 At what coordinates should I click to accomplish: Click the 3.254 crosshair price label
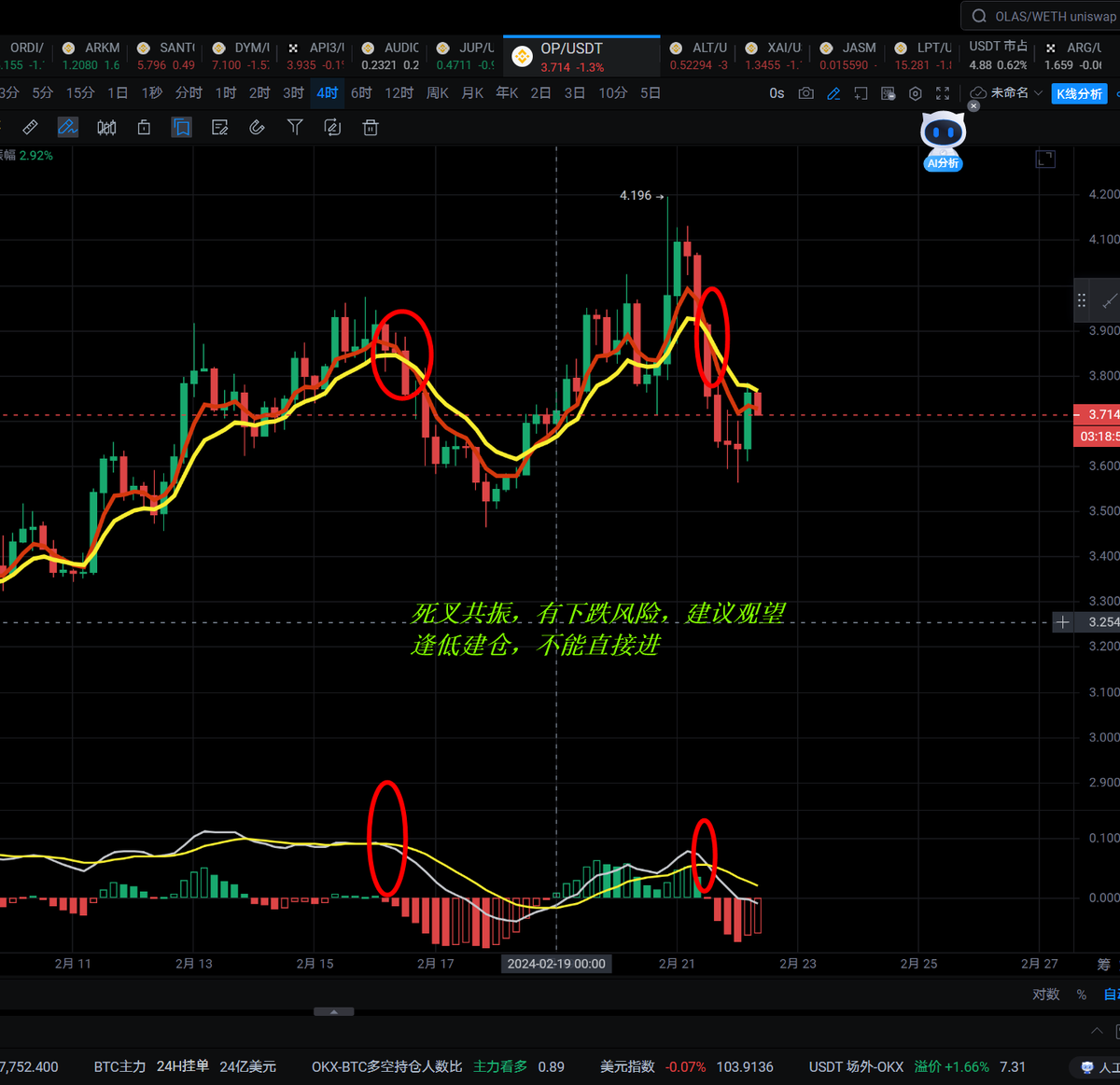(1099, 622)
